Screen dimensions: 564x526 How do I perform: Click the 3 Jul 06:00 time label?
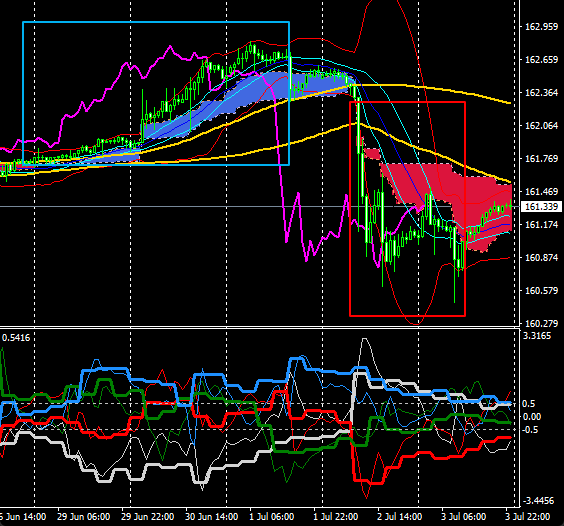tap(464, 517)
